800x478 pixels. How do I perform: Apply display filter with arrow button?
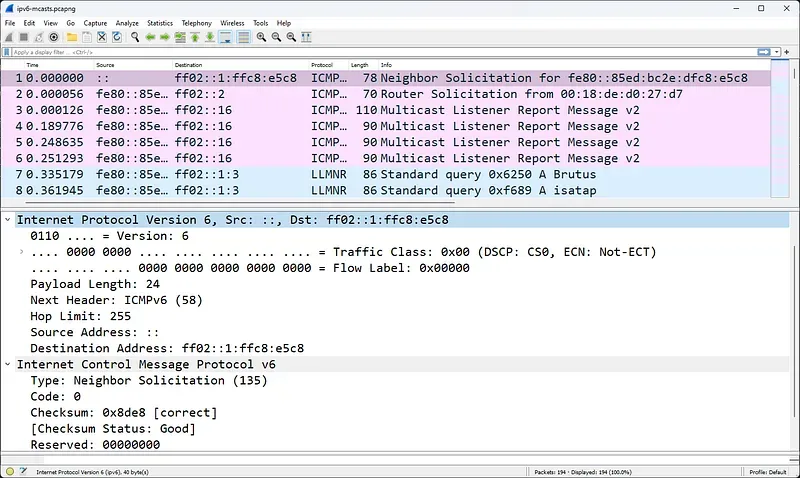764,52
